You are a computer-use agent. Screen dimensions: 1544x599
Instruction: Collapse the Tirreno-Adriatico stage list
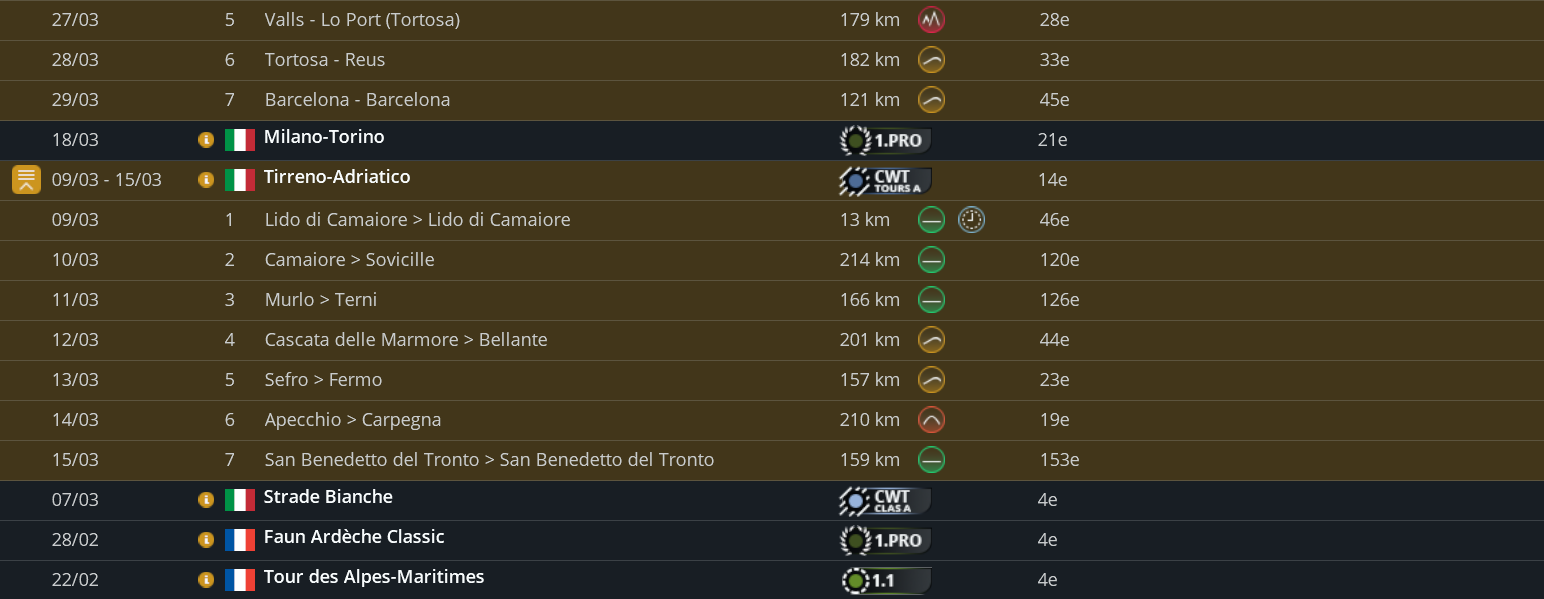click(x=26, y=180)
